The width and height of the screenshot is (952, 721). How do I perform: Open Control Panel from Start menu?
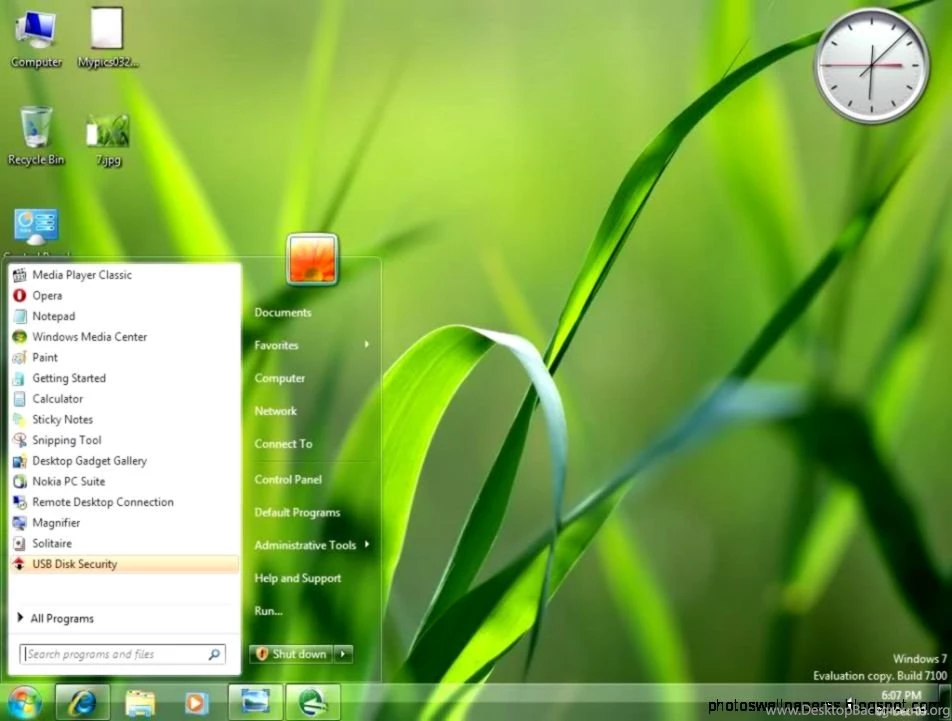click(x=288, y=479)
